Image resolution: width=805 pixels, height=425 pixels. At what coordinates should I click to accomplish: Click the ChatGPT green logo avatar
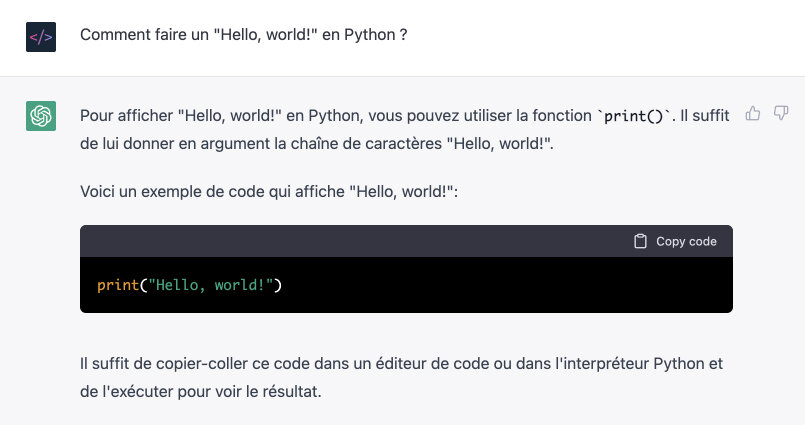[41, 116]
